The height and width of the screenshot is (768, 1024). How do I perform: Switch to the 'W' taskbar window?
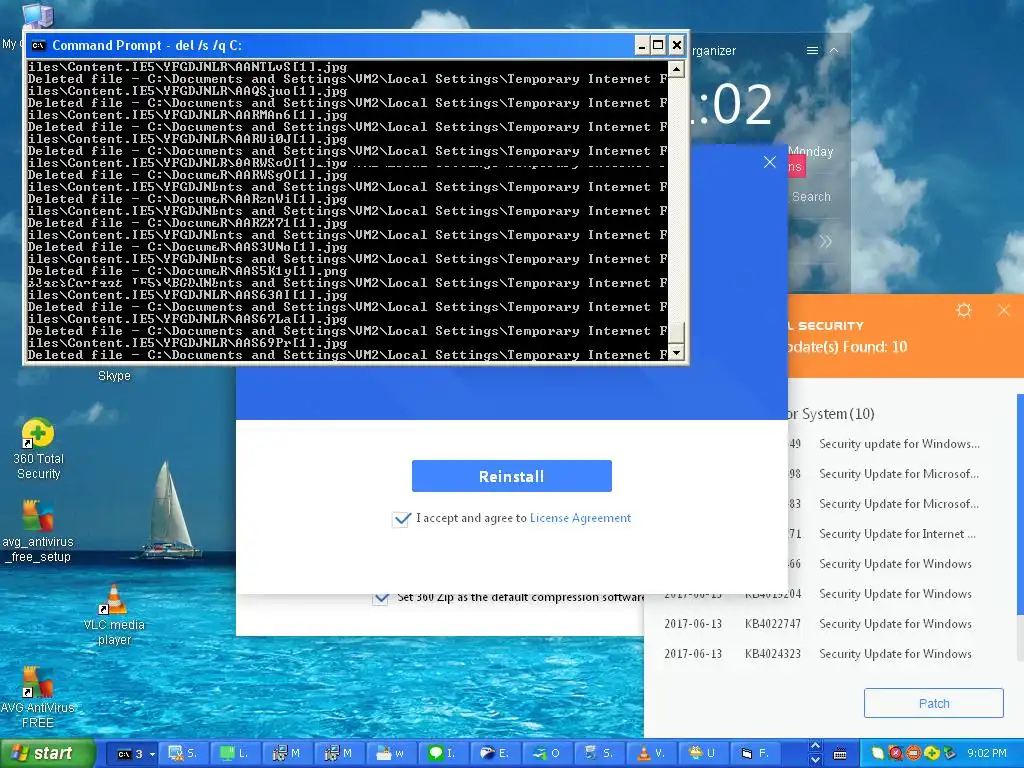(391, 754)
